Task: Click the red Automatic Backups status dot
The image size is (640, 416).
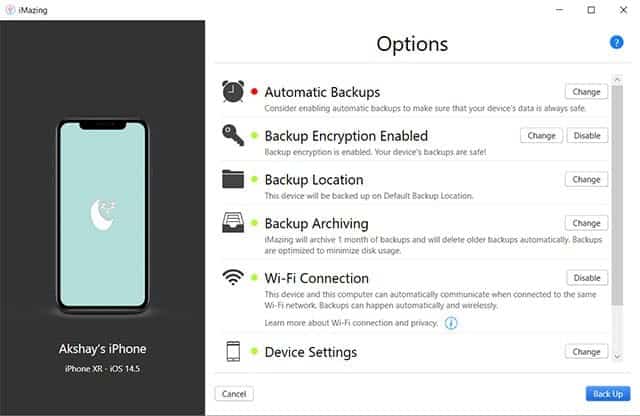Action: click(x=255, y=92)
